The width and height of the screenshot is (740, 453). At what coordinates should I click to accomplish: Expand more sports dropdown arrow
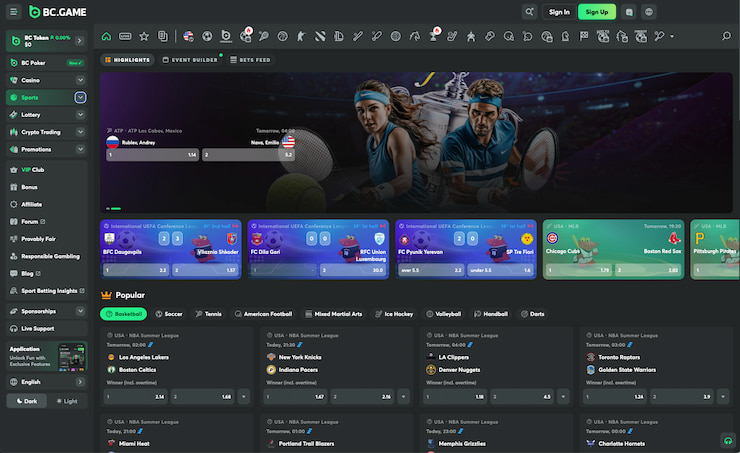point(672,36)
